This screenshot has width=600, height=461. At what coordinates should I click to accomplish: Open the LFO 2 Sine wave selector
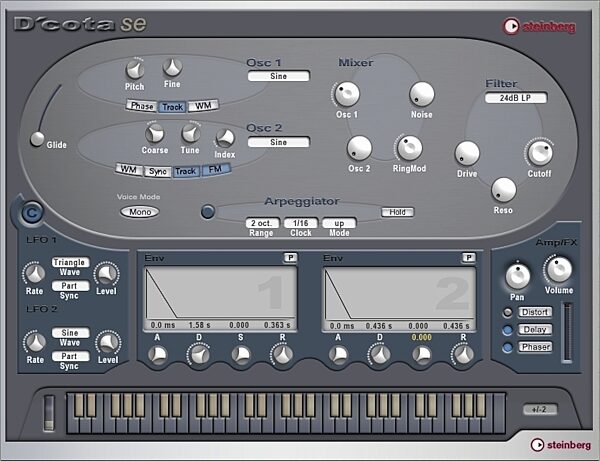click(x=70, y=332)
